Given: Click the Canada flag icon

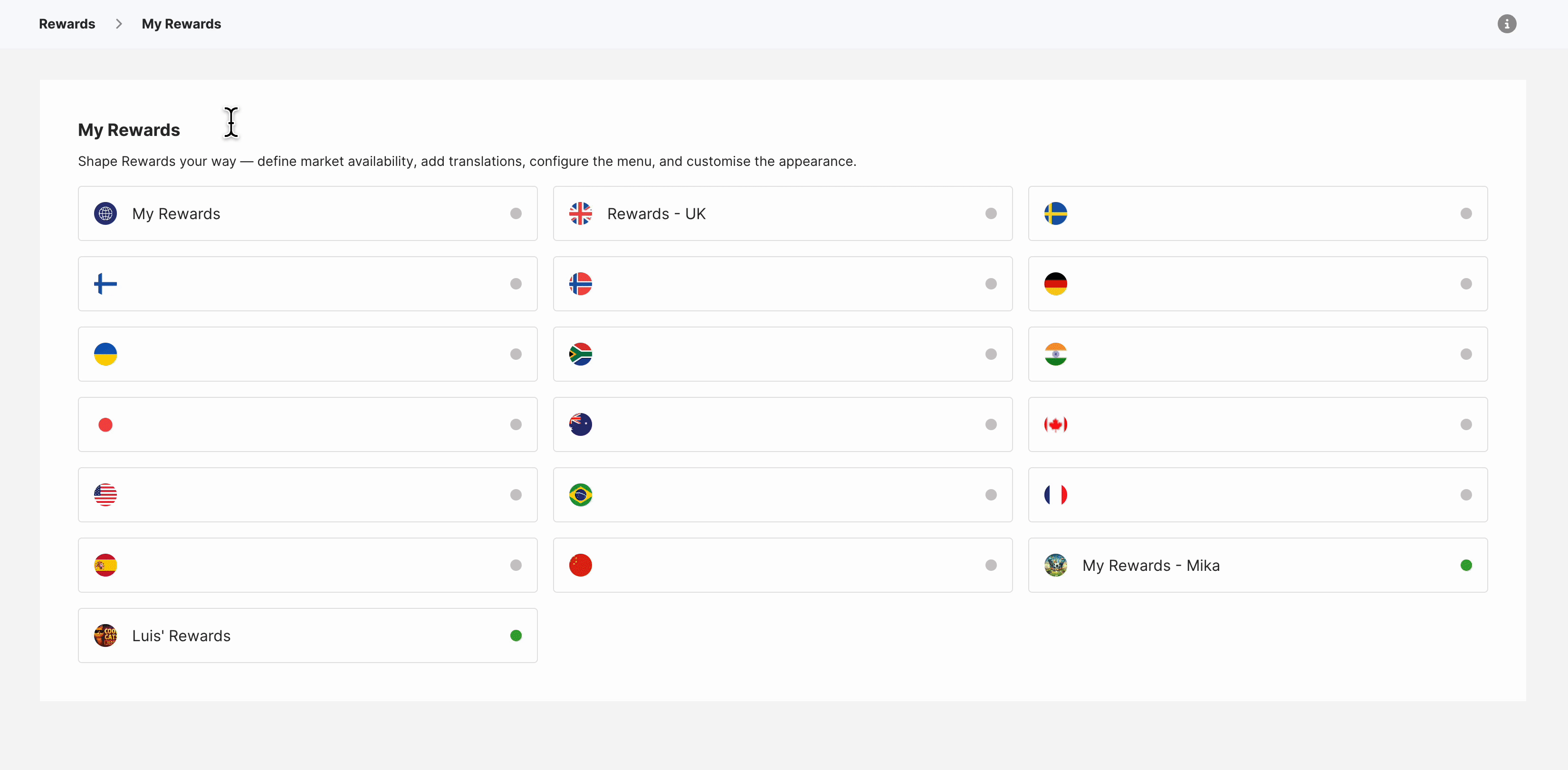Looking at the screenshot, I should coord(1055,424).
